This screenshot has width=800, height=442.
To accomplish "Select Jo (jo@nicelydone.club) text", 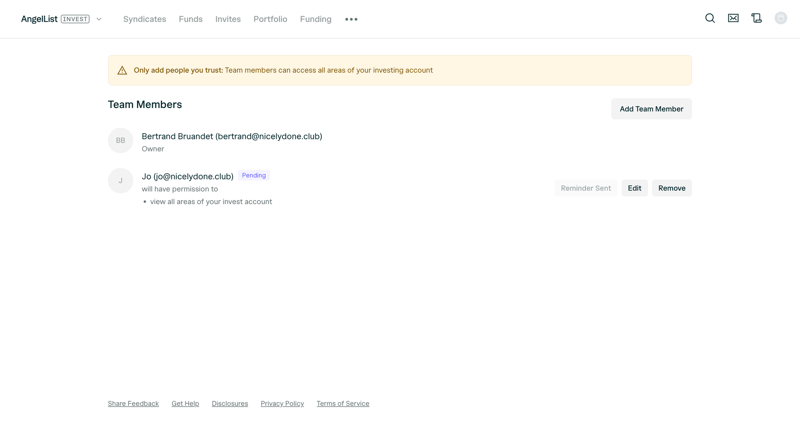I will [187, 176].
